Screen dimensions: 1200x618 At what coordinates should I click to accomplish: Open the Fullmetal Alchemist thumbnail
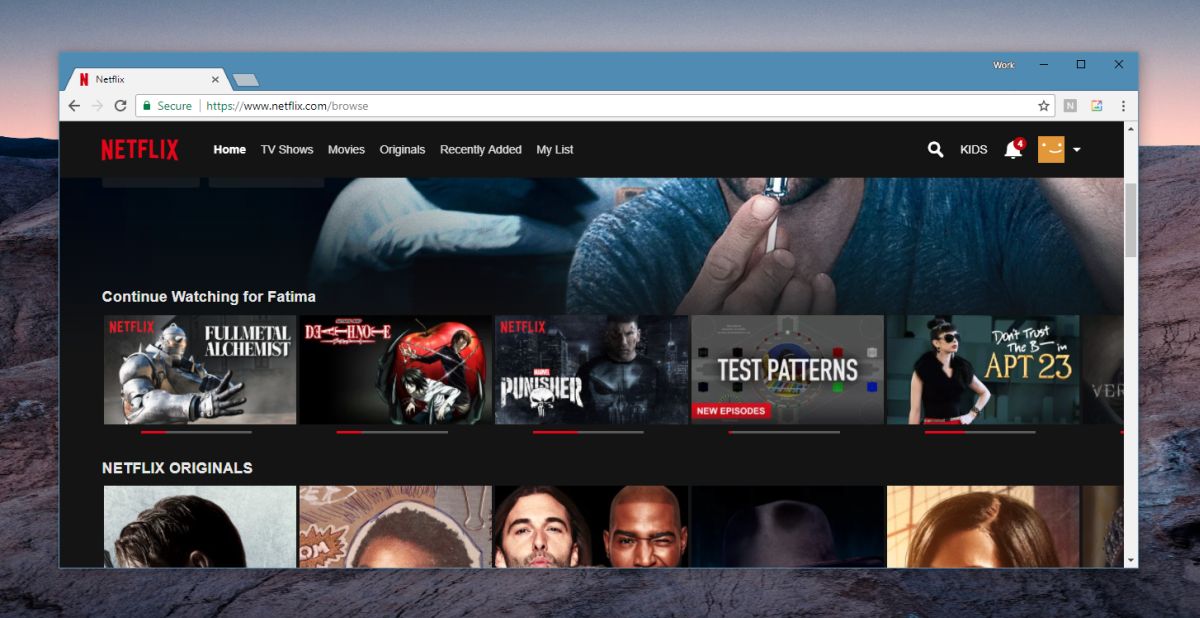click(x=199, y=369)
